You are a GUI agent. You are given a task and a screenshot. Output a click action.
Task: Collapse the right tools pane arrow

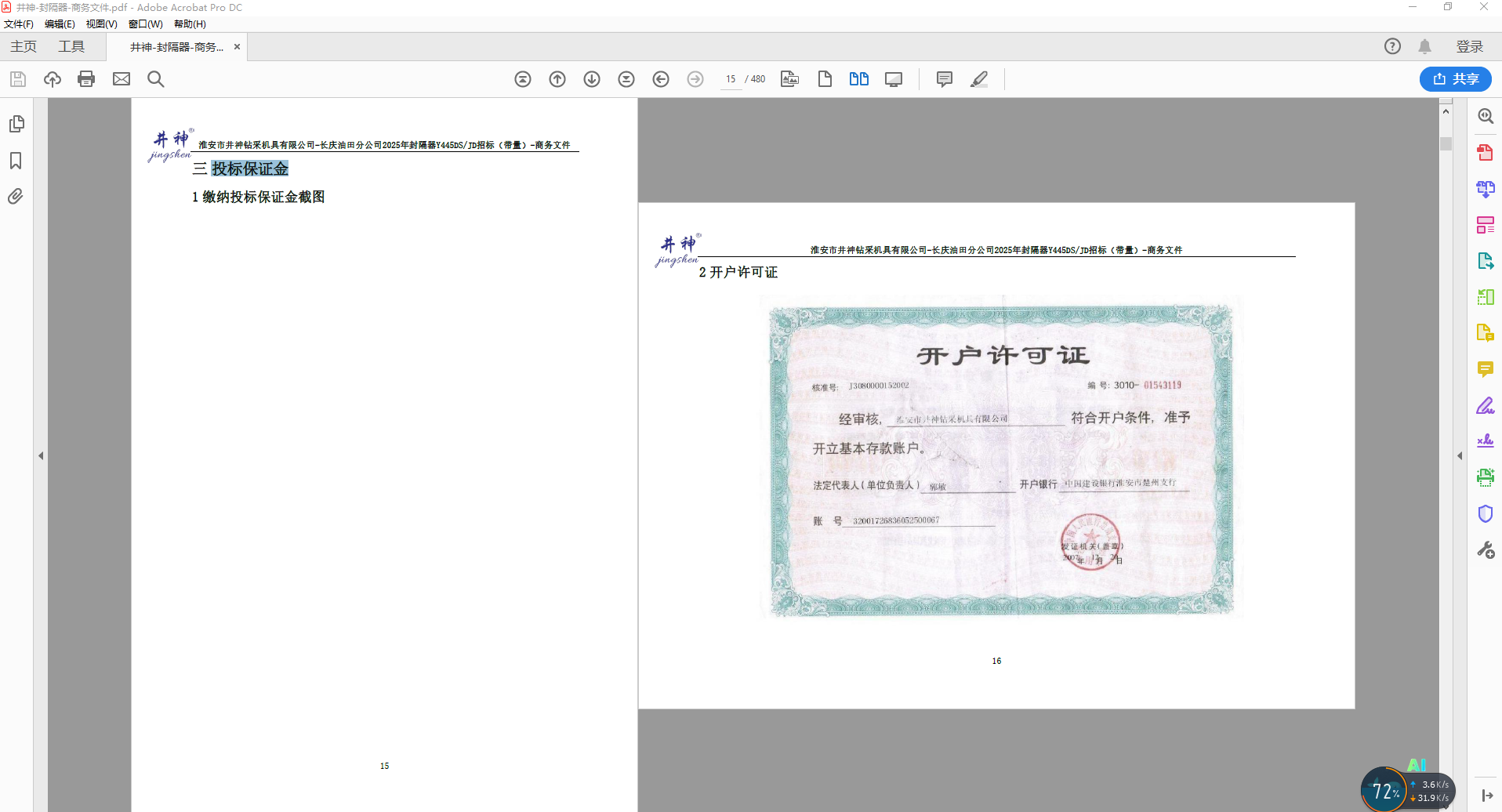tap(1460, 455)
